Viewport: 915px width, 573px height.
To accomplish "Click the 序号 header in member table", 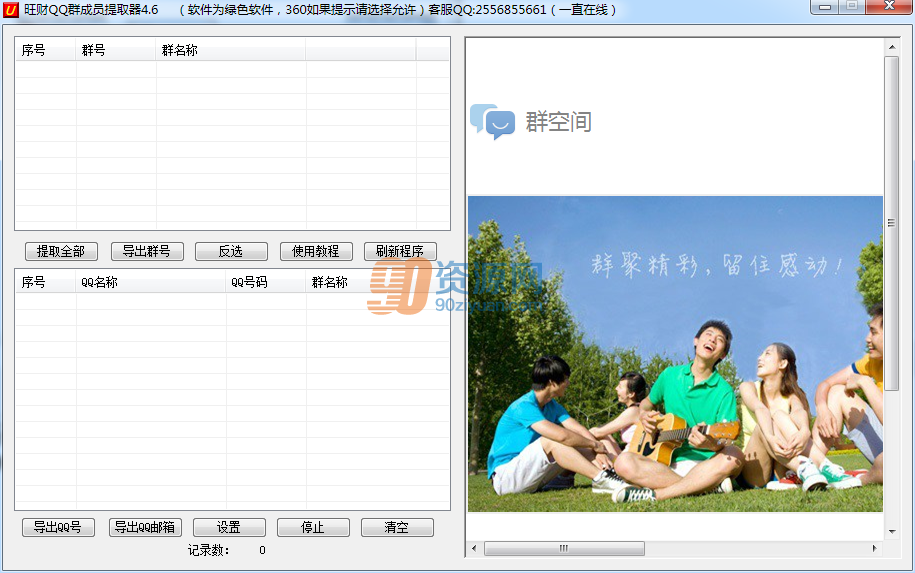I will click(x=46, y=282).
